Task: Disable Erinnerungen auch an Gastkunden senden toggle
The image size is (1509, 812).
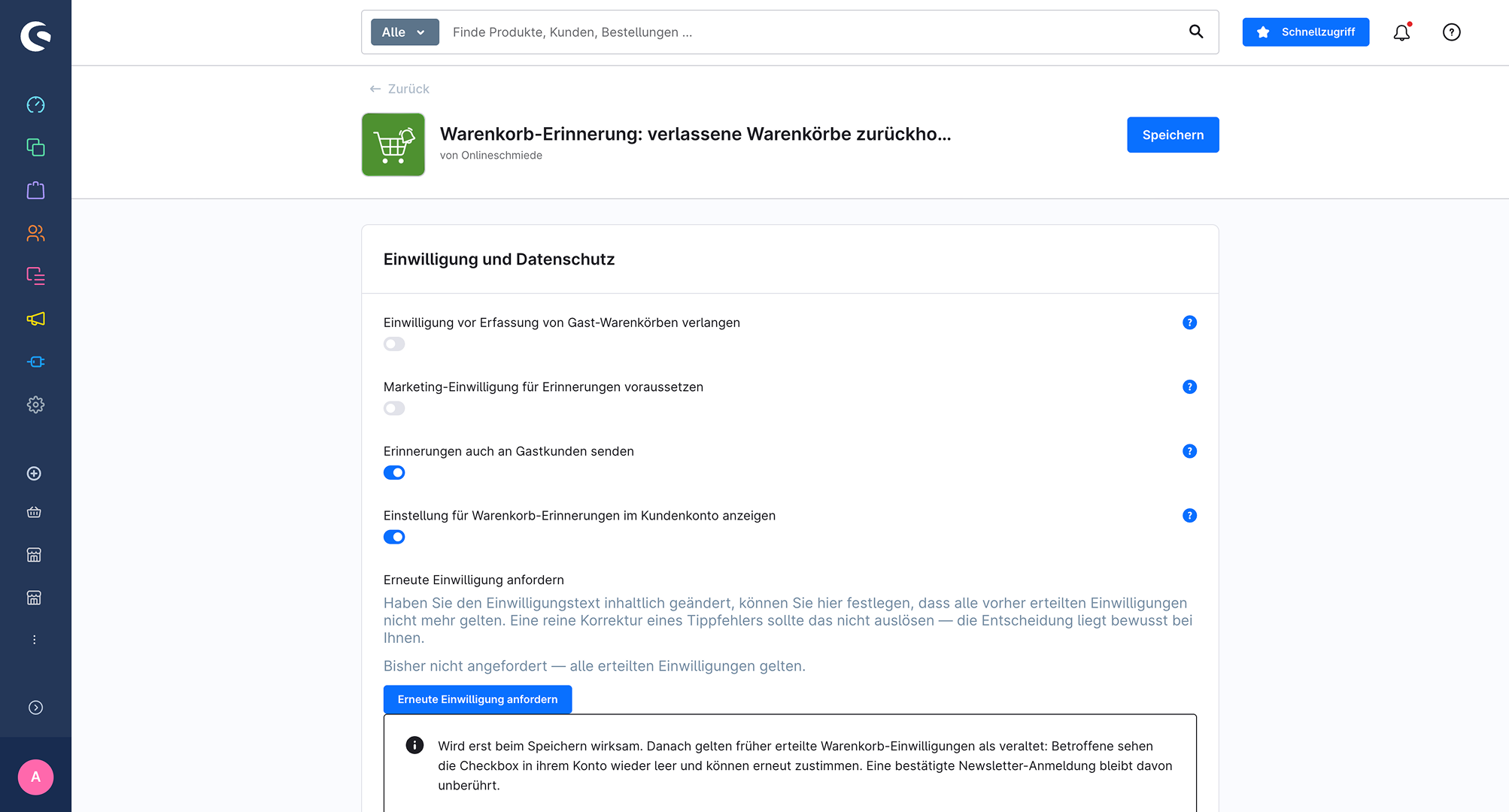Action: click(394, 472)
